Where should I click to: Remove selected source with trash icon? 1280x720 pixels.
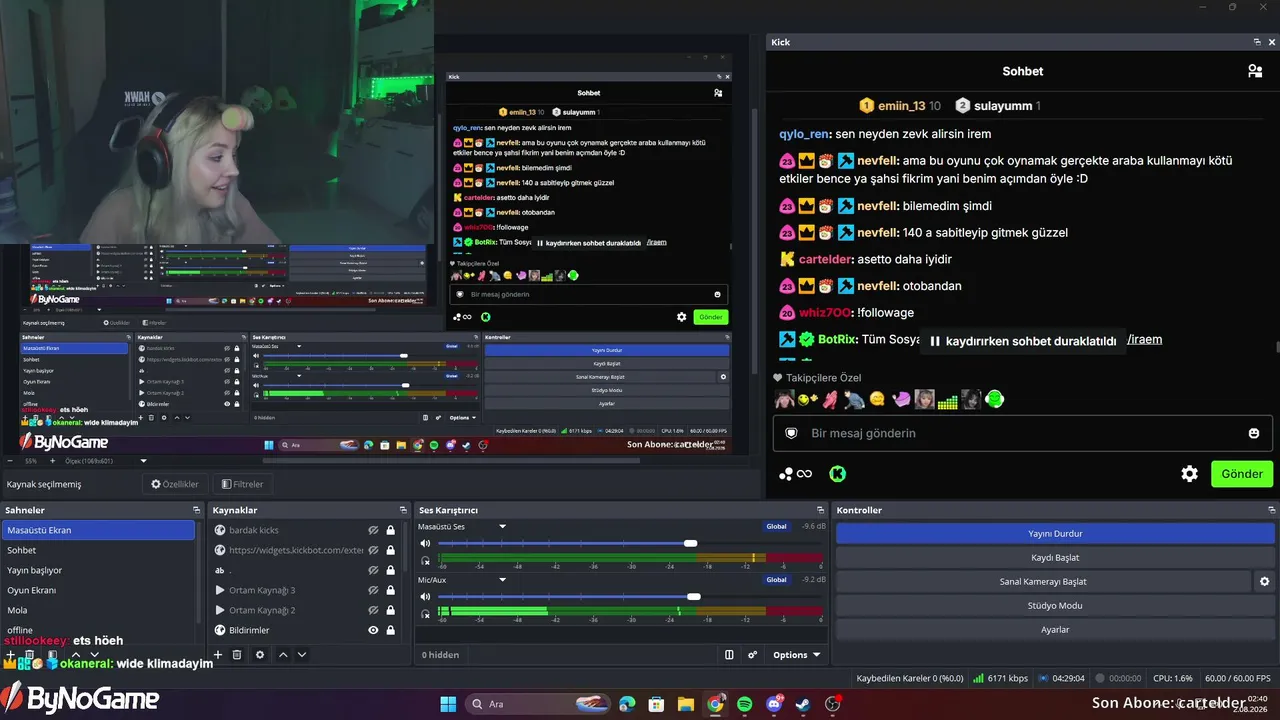(x=237, y=655)
